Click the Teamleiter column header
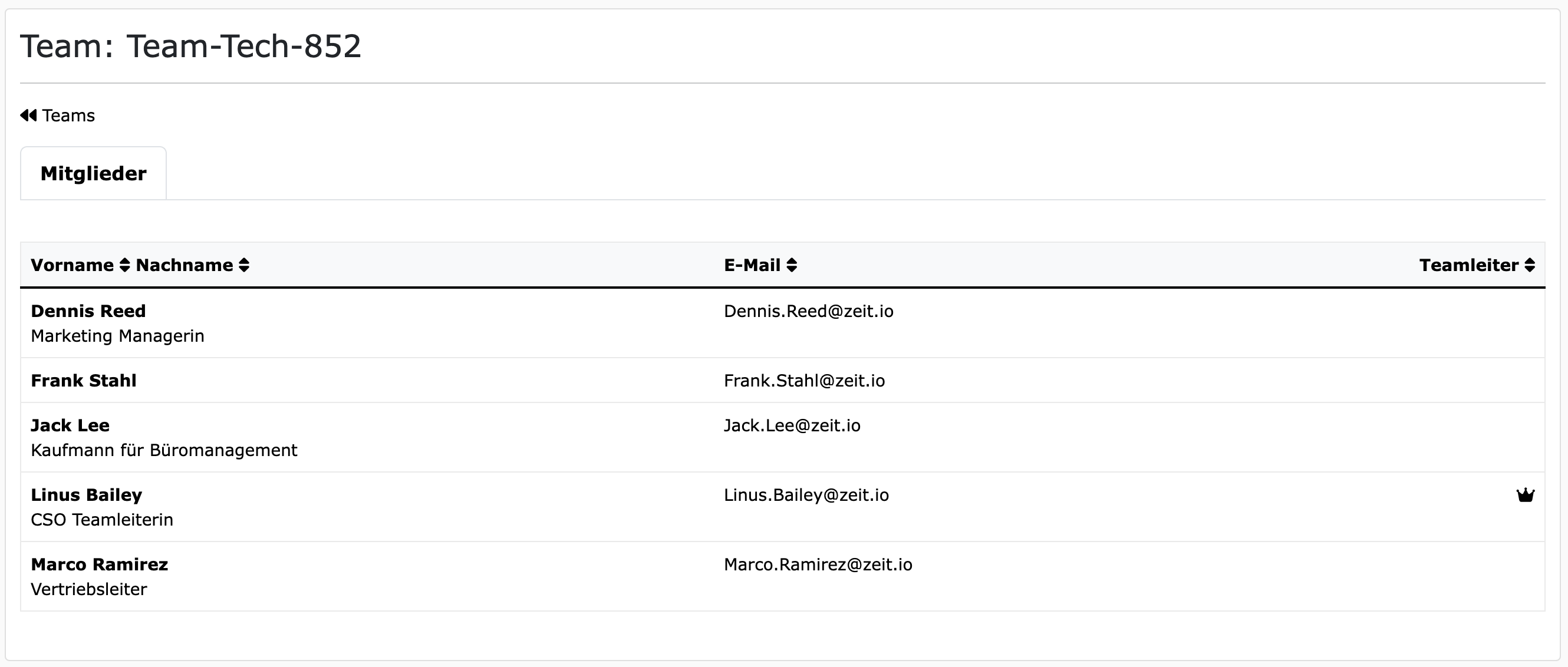Screen dimensions: 1568x667 click(x=1468, y=265)
